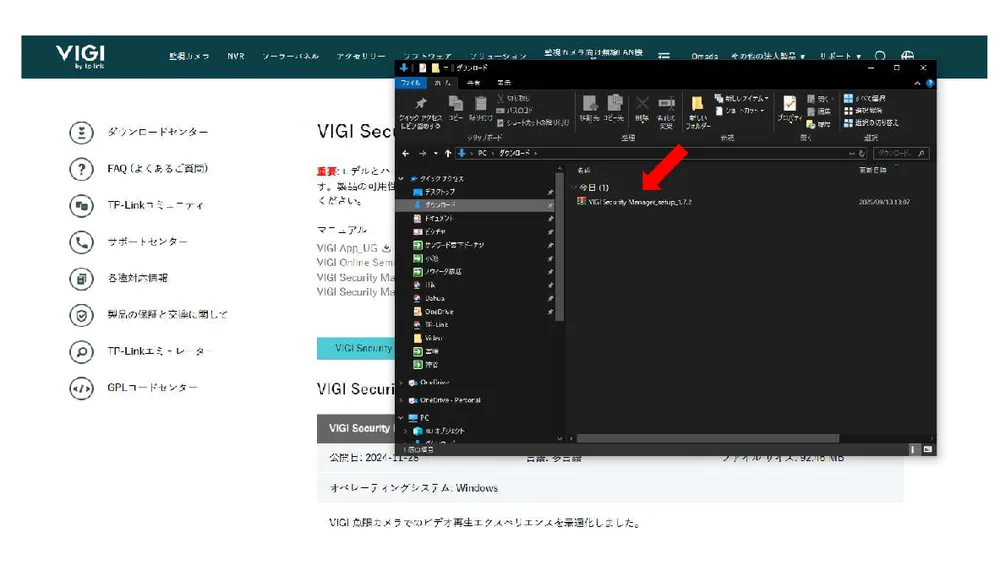Click the Paste shortcut command

click(533, 122)
